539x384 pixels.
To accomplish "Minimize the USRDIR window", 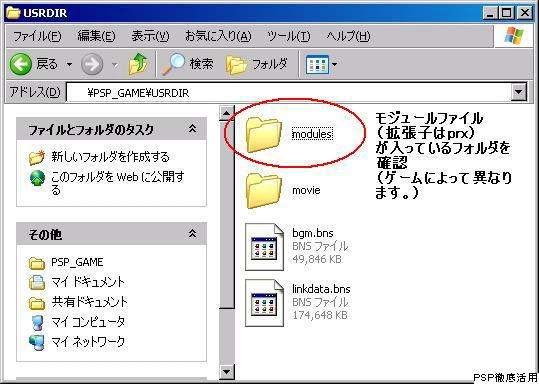I will (490, 13).
